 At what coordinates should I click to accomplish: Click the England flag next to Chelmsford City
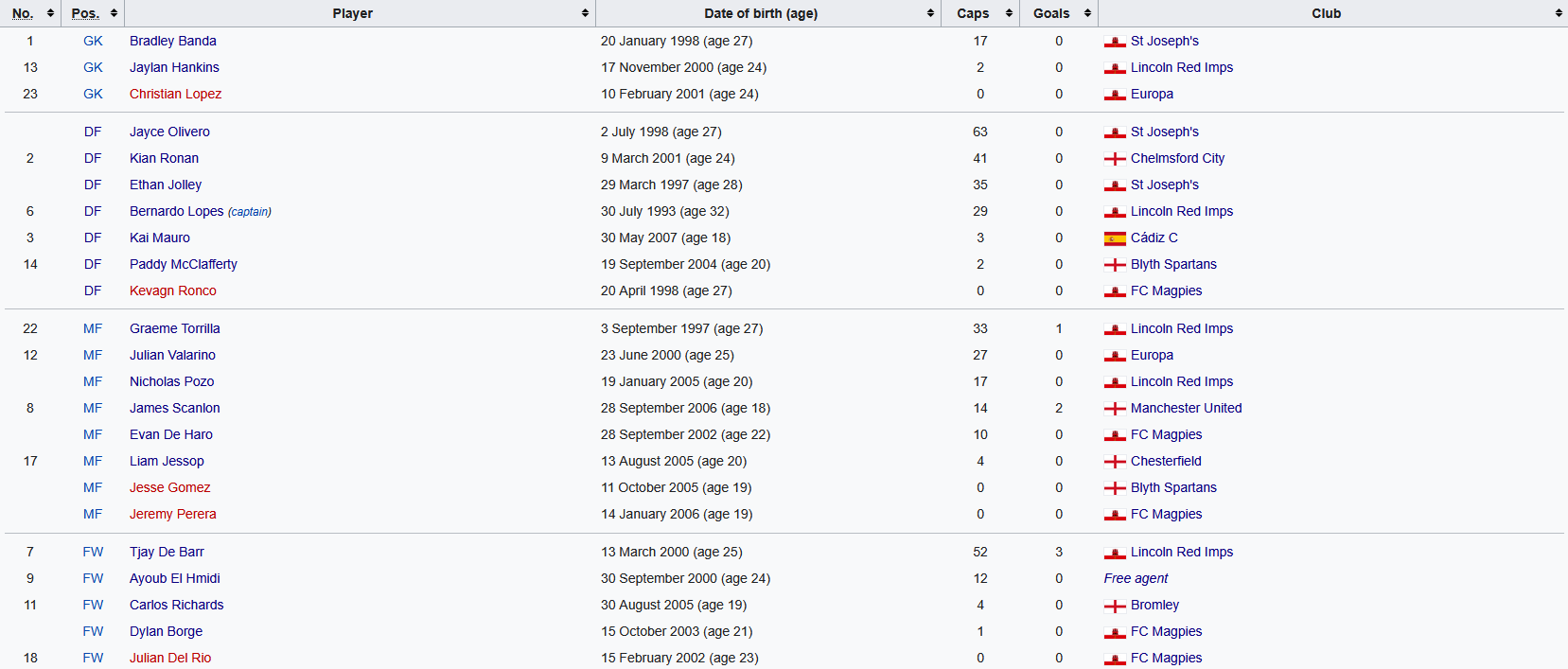(1115, 159)
